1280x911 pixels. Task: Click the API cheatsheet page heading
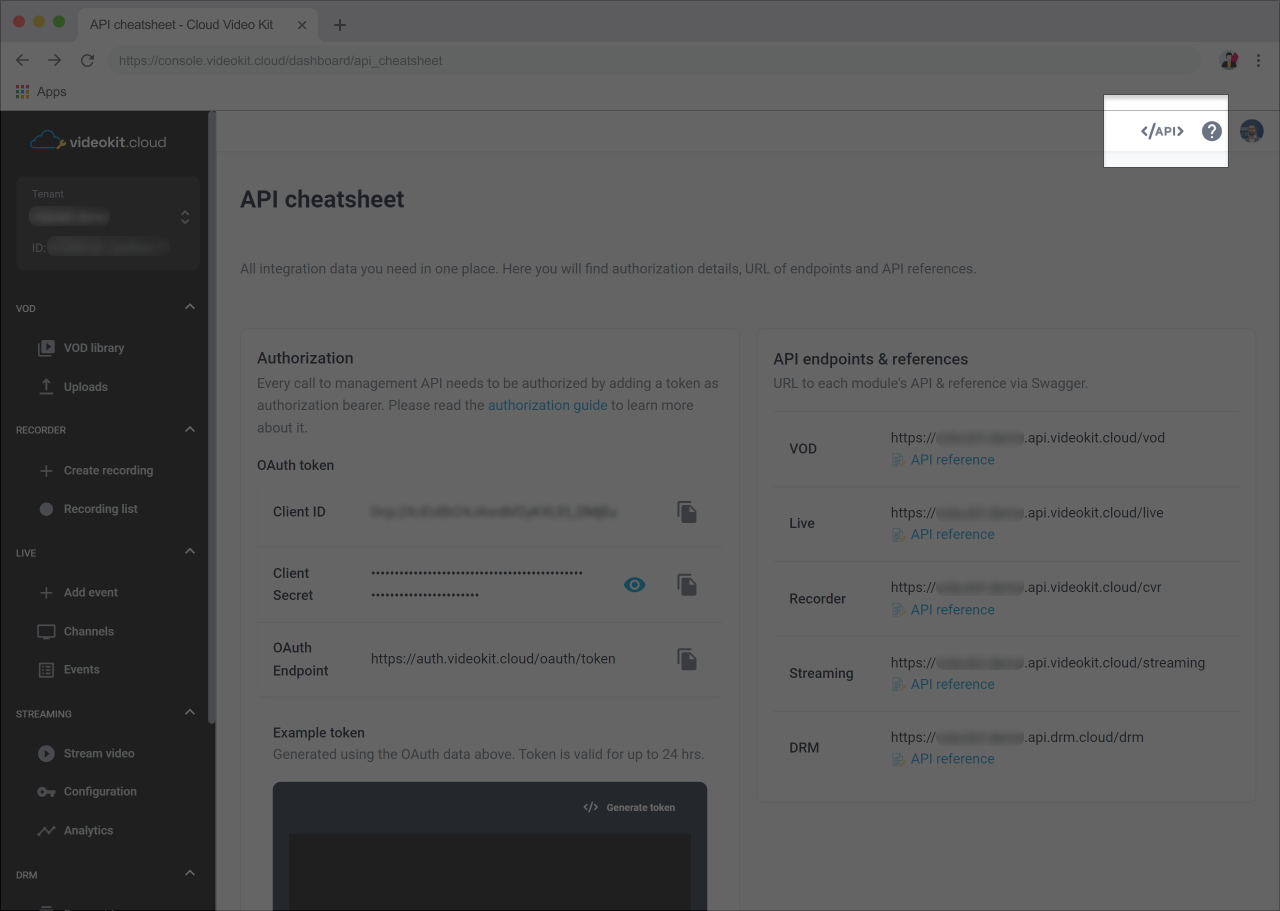click(322, 199)
